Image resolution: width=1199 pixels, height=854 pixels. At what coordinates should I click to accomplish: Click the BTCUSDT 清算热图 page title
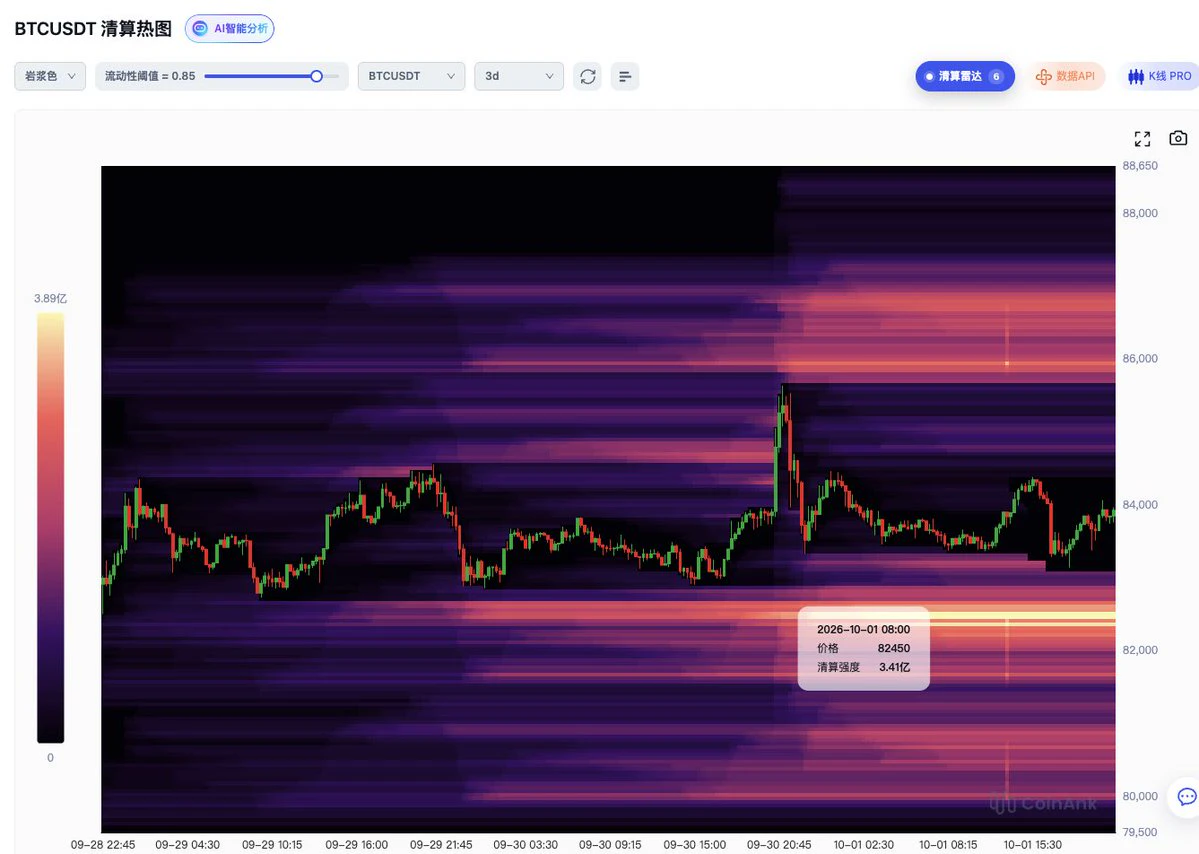coord(93,29)
